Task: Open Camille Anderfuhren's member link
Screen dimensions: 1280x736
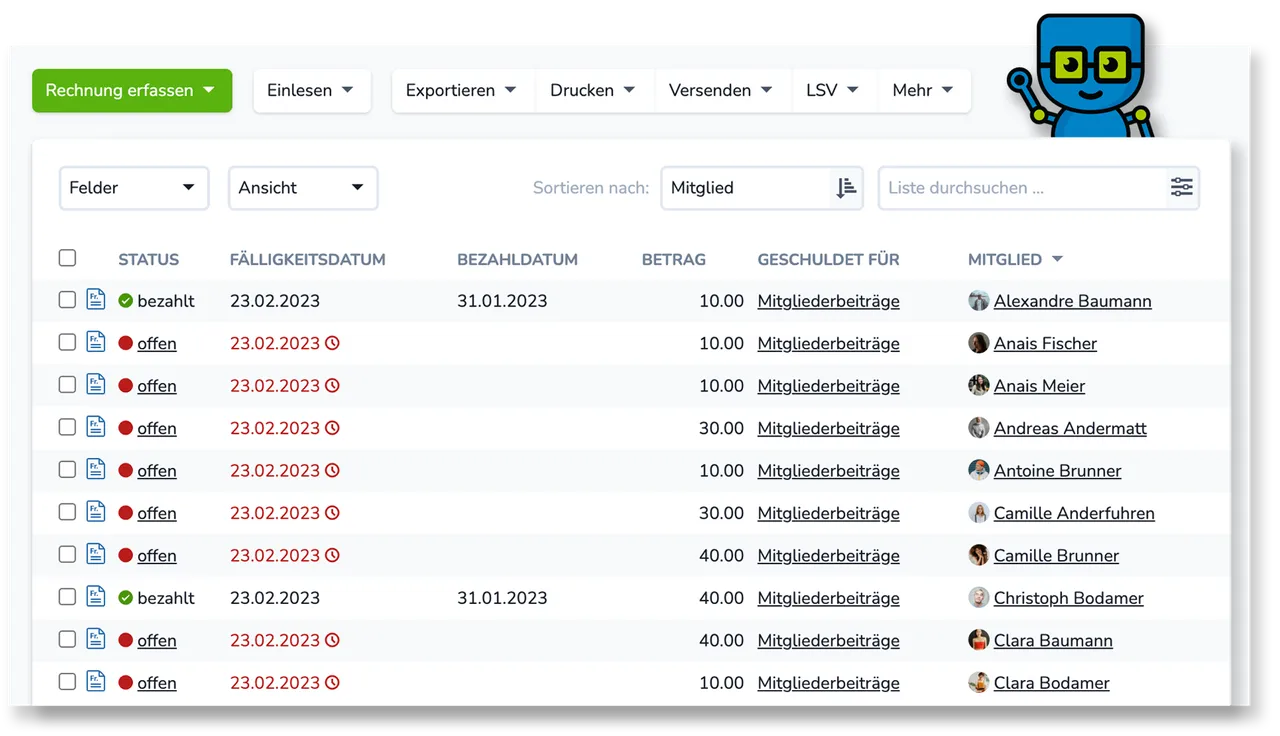Action: click(x=1073, y=513)
